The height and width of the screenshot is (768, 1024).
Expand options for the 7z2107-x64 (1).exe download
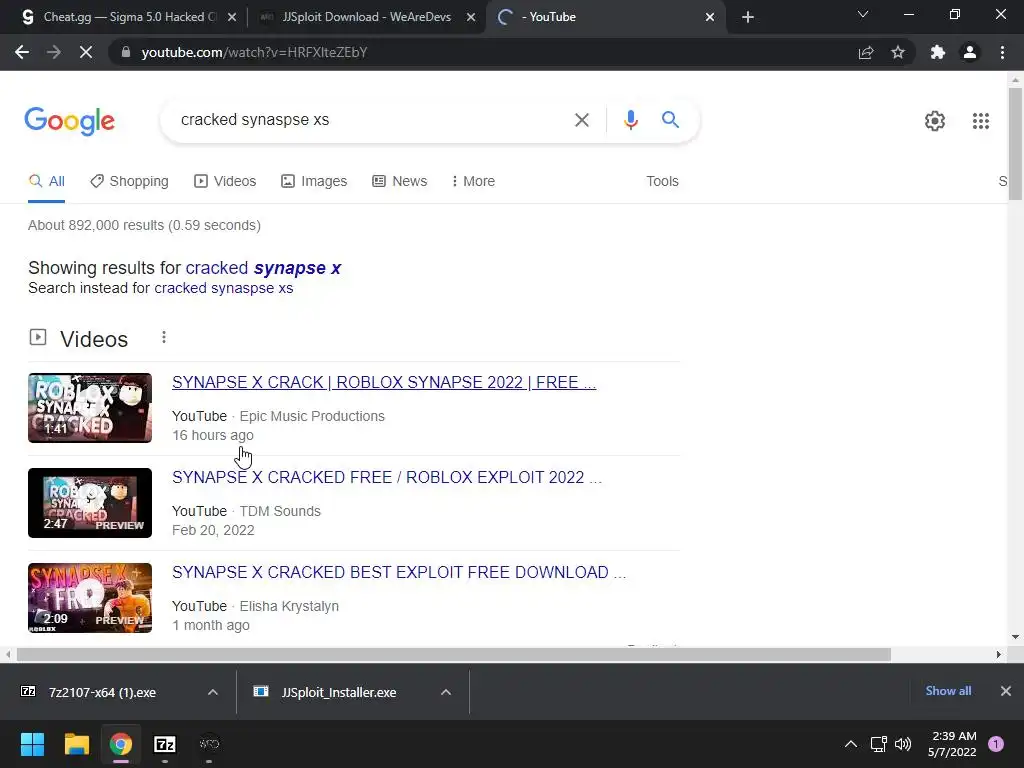pyautogui.click(x=213, y=692)
